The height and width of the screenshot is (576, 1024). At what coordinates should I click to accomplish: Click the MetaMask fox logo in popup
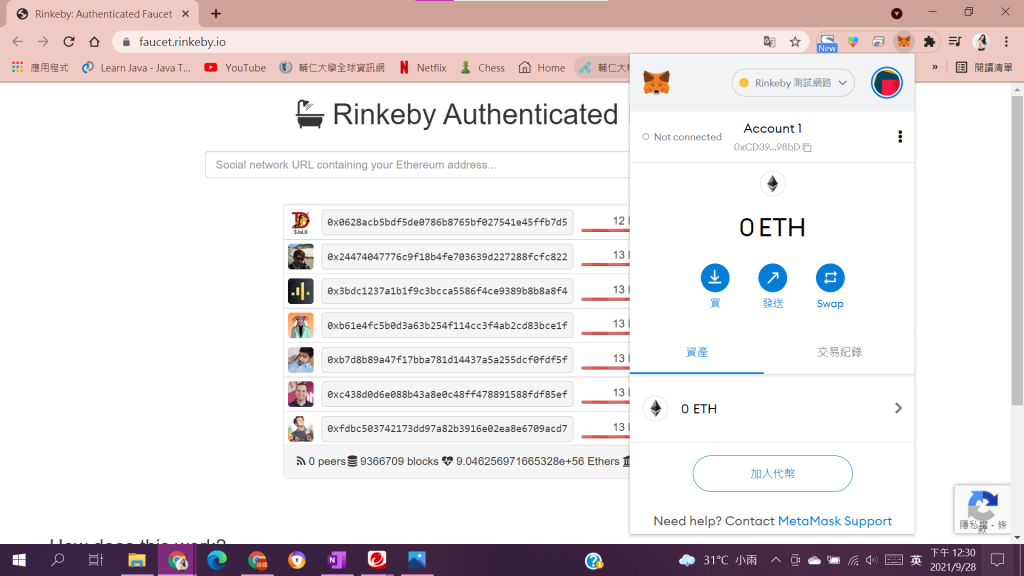[656, 83]
